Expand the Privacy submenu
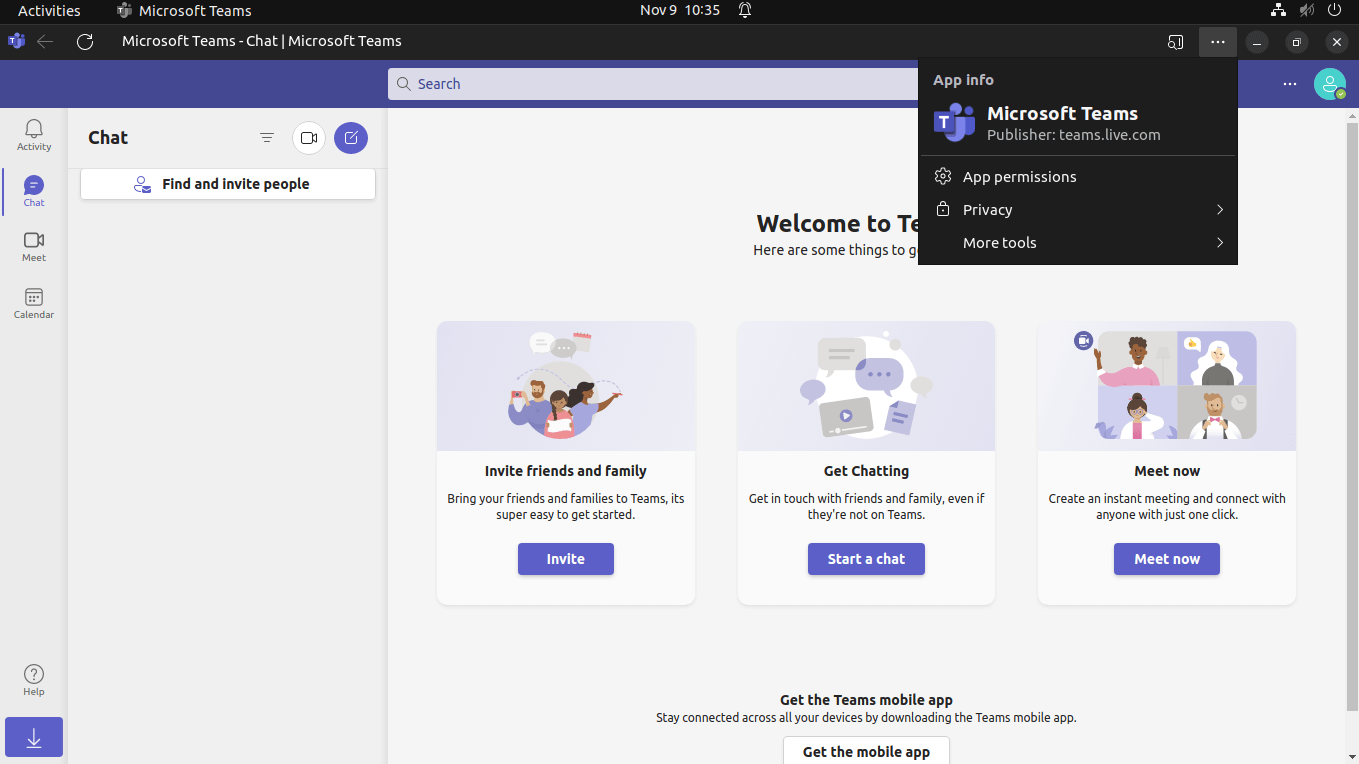The image size is (1359, 764). [1077, 209]
